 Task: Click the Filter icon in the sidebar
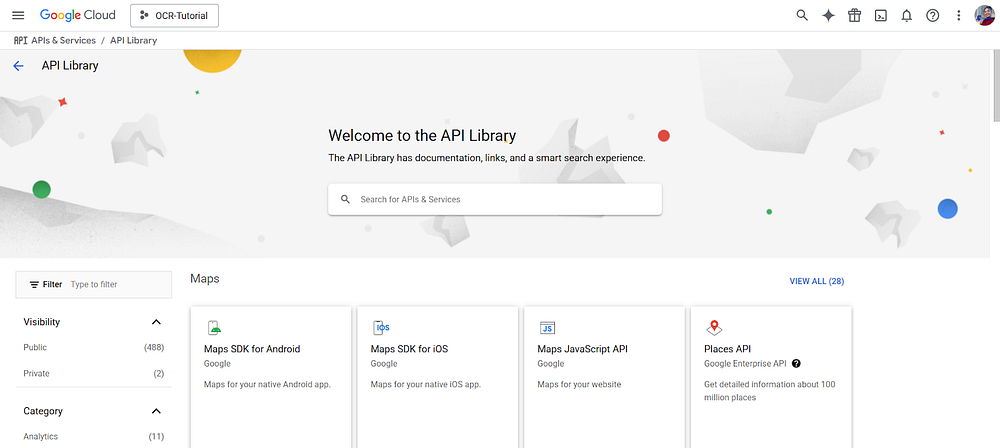point(34,285)
